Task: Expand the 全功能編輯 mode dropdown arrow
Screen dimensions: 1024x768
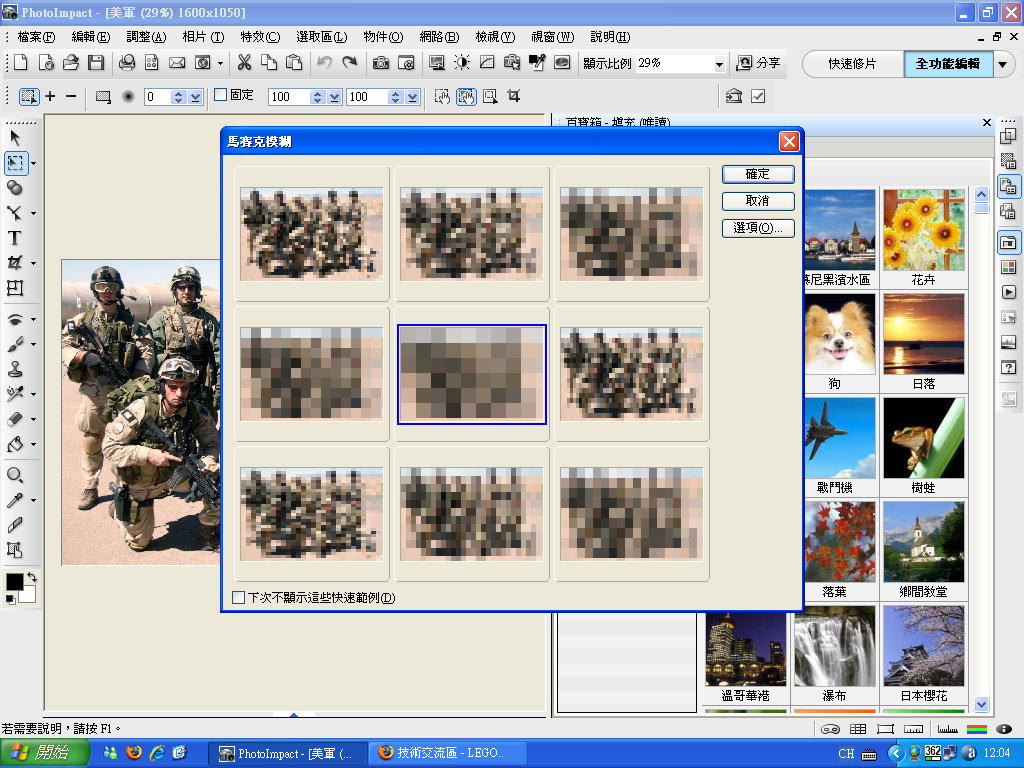Action: pyautogui.click(x=1003, y=64)
